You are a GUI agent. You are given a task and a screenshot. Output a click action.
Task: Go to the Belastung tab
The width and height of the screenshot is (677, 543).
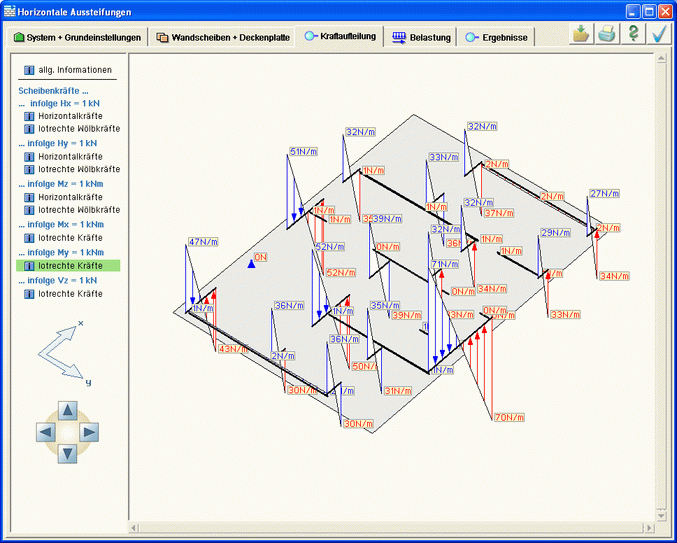421,37
